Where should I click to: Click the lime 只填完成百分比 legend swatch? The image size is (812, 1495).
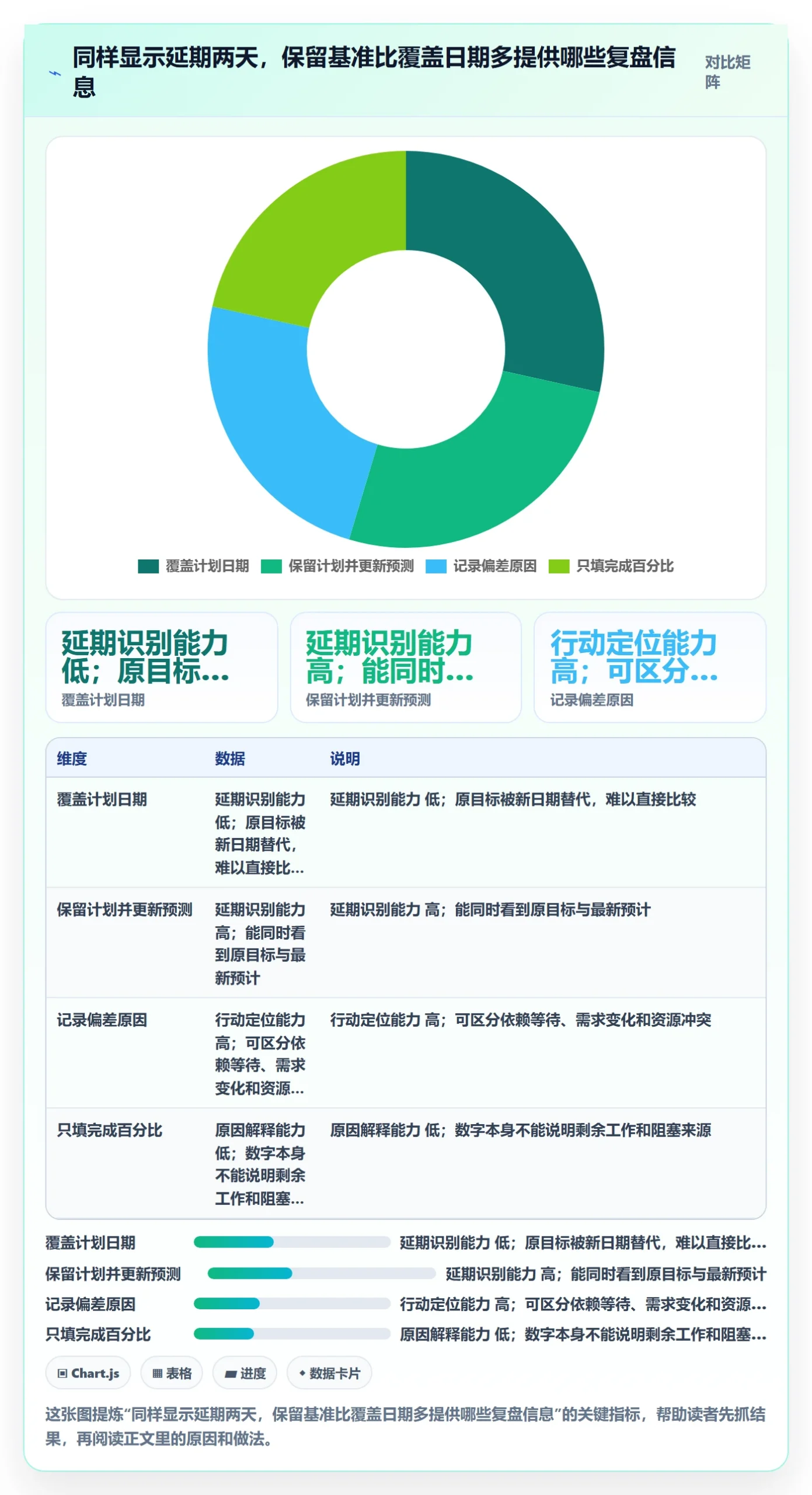[x=559, y=566]
